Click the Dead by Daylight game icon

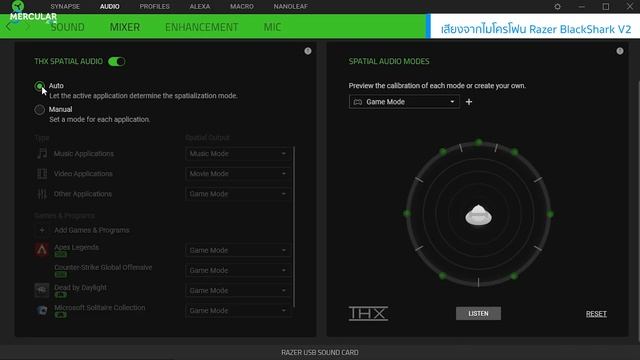(x=42, y=290)
